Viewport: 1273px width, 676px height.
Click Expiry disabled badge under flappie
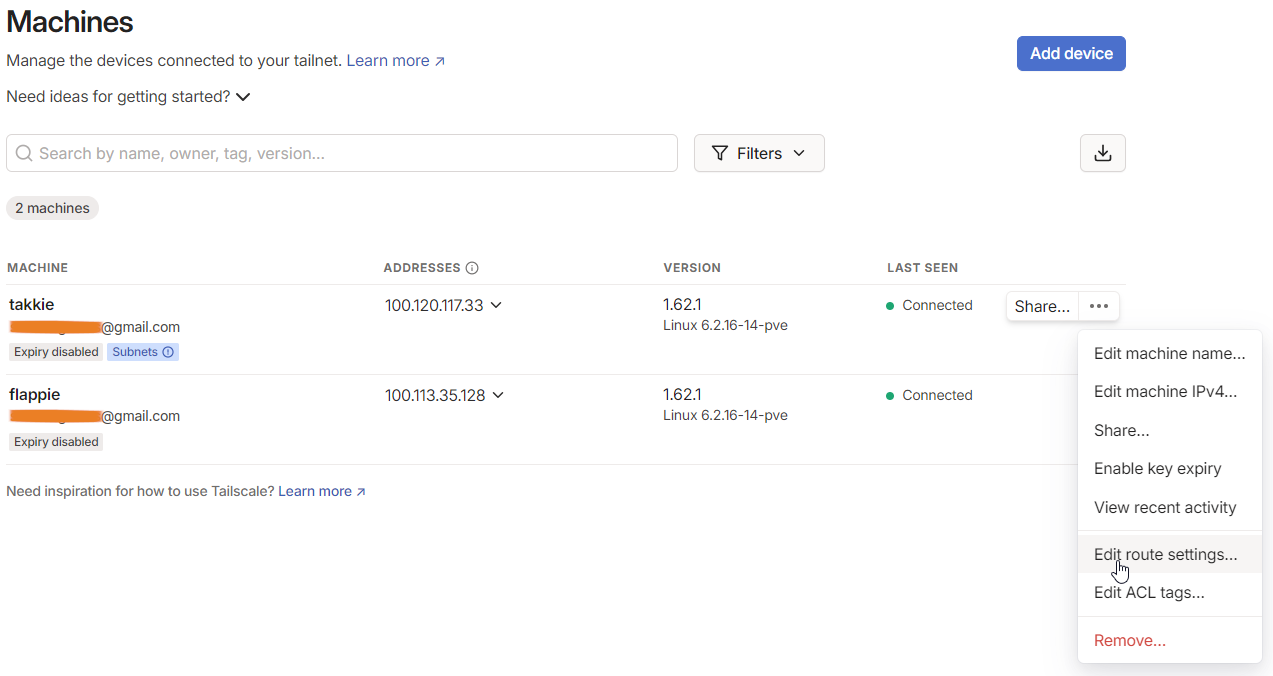coord(56,442)
